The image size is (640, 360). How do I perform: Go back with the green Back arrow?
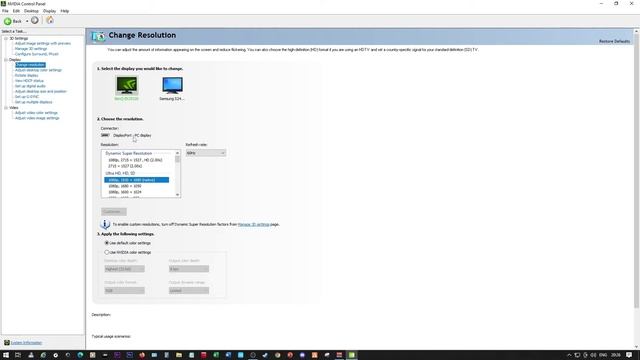[8, 21]
